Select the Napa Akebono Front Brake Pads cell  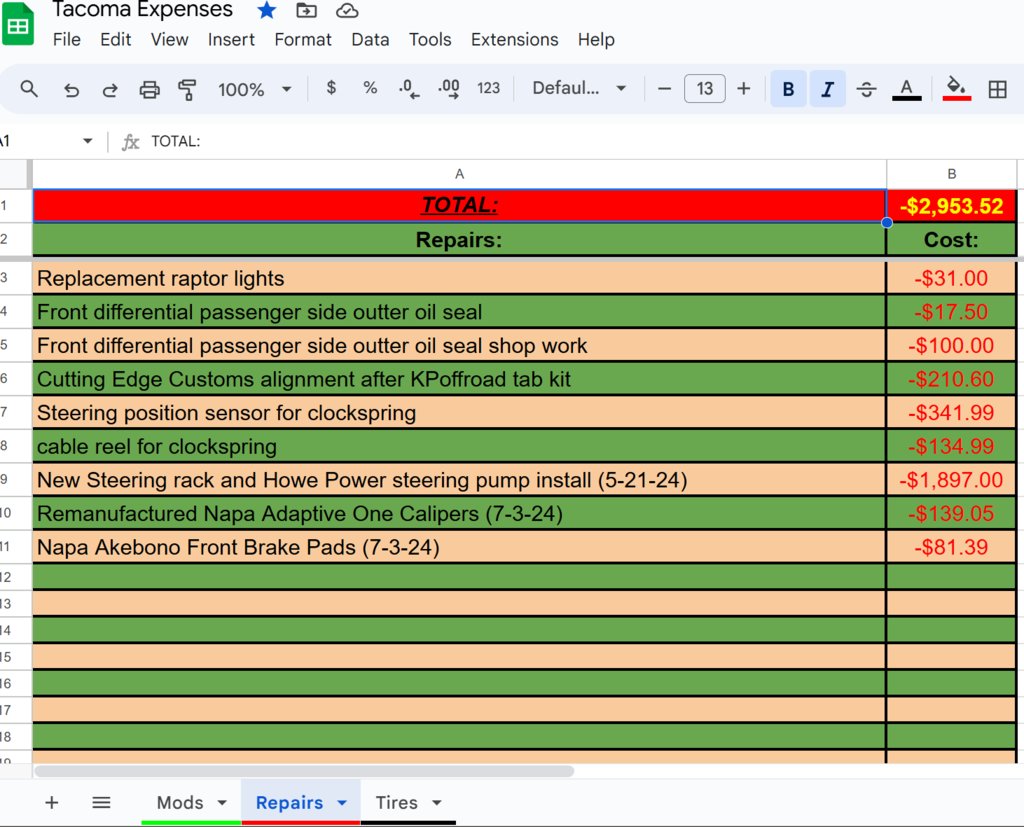[459, 547]
